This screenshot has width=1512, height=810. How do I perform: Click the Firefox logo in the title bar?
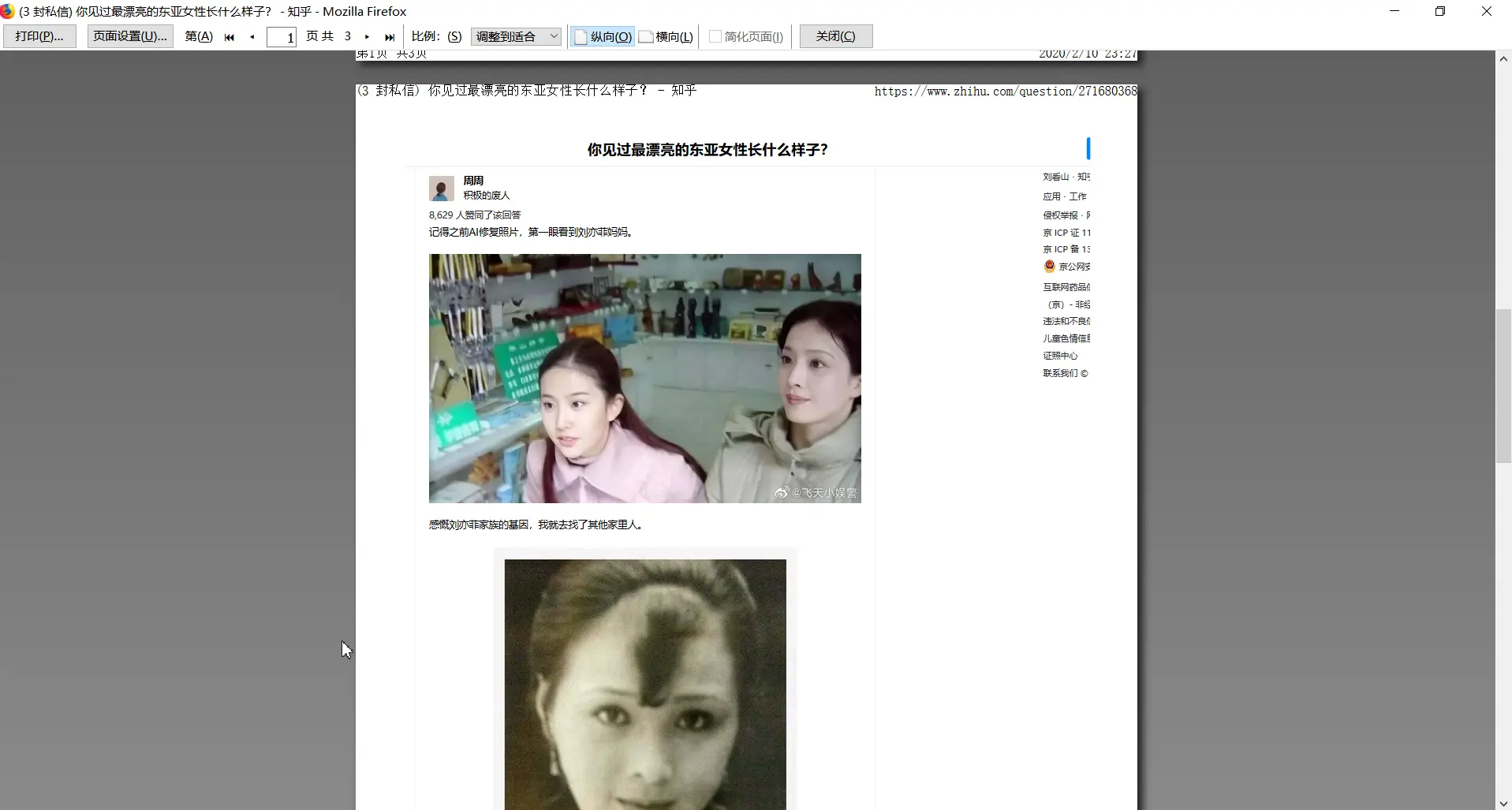tap(8, 11)
